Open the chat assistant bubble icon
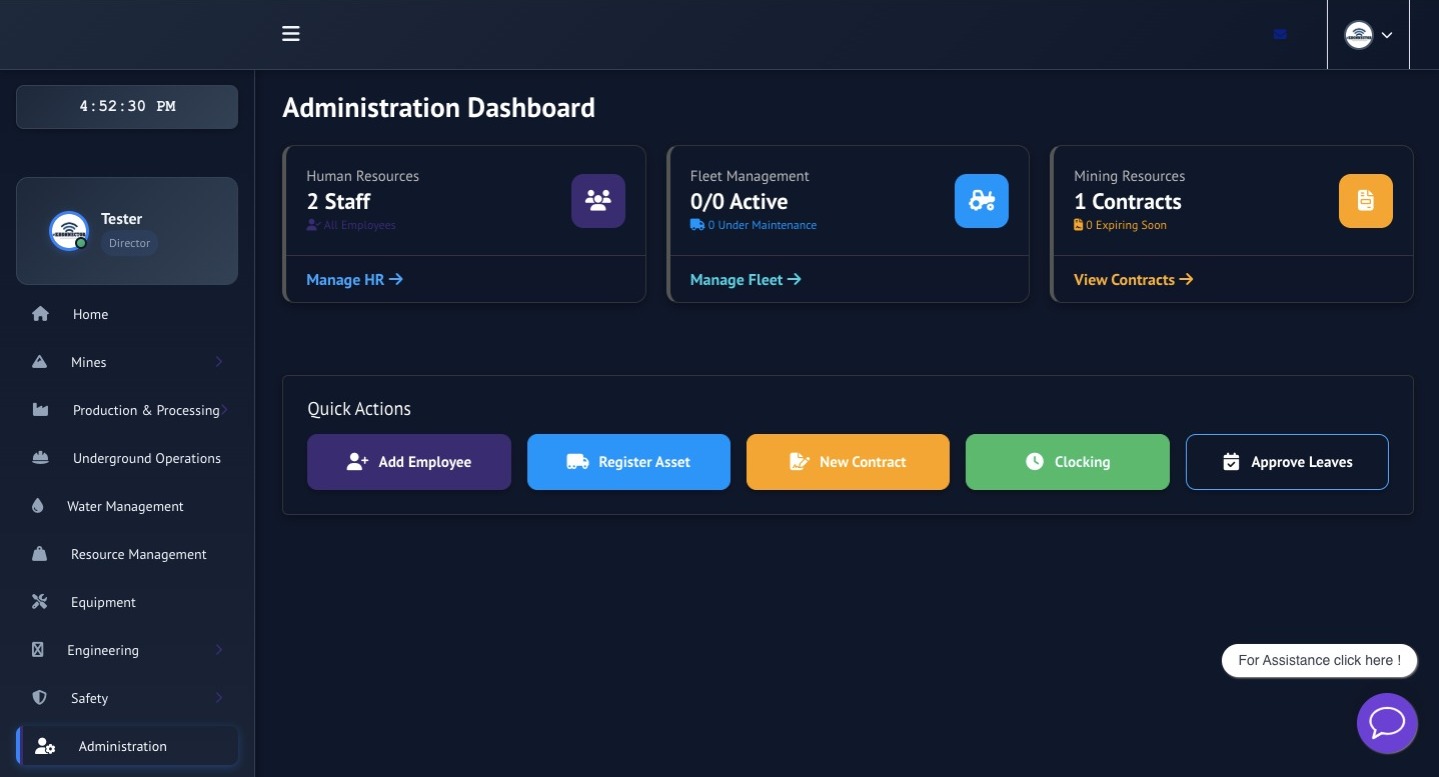Screen dimensions: 1439x777 [x=1387, y=723]
